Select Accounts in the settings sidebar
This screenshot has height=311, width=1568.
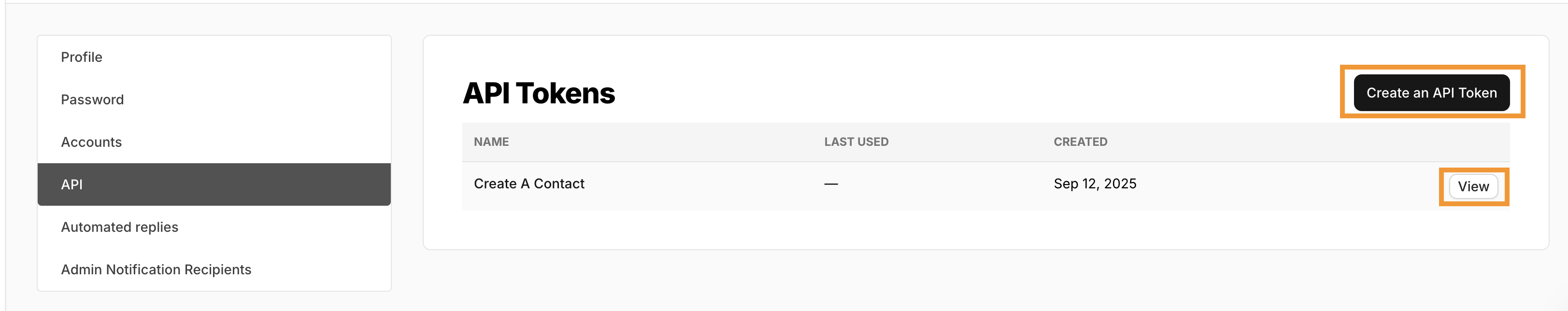pyautogui.click(x=91, y=142)
